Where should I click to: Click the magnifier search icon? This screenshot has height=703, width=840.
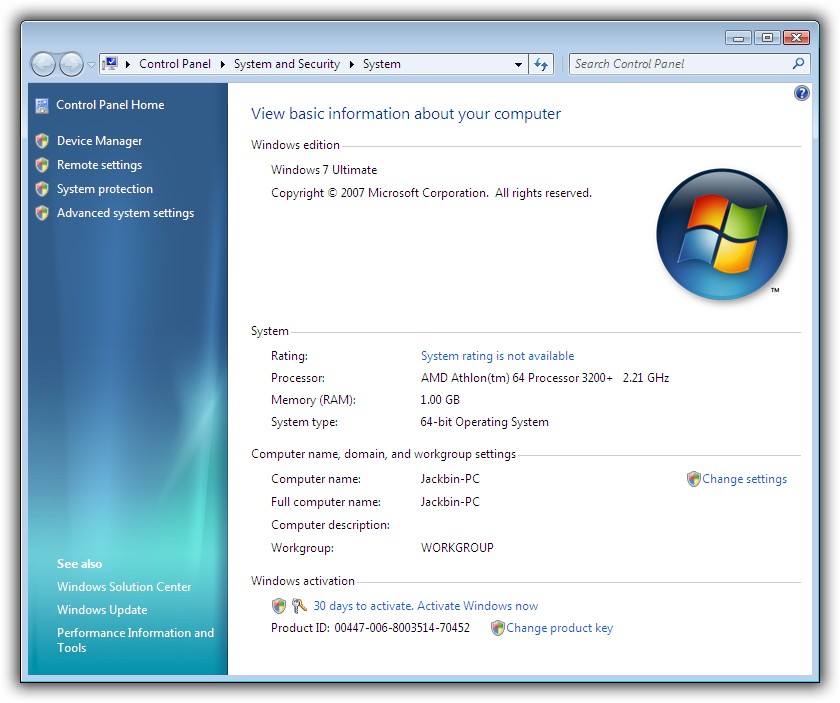798,64
